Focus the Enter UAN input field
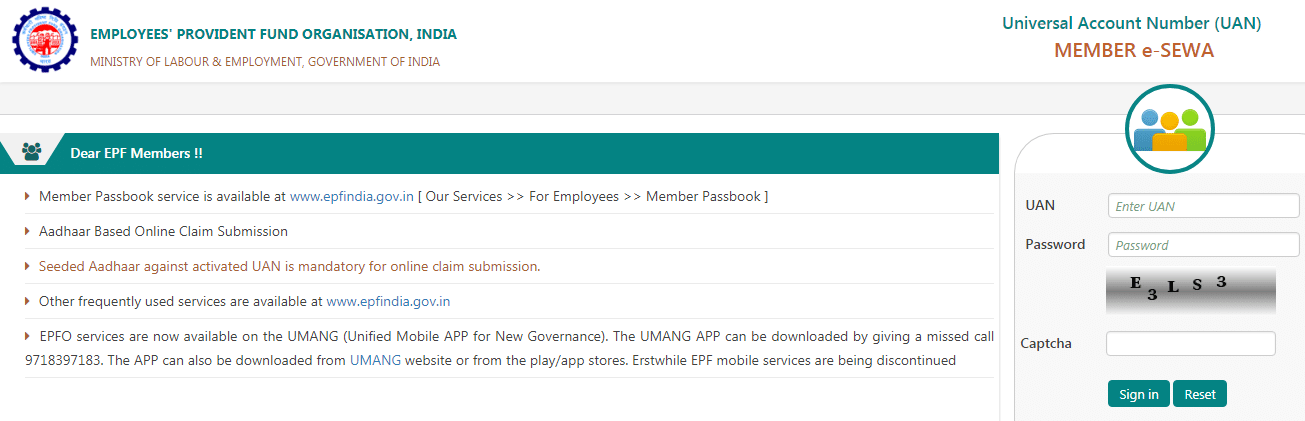Screen dimensions: 1305x421 pyautogui.click(x=1203, y=206)
